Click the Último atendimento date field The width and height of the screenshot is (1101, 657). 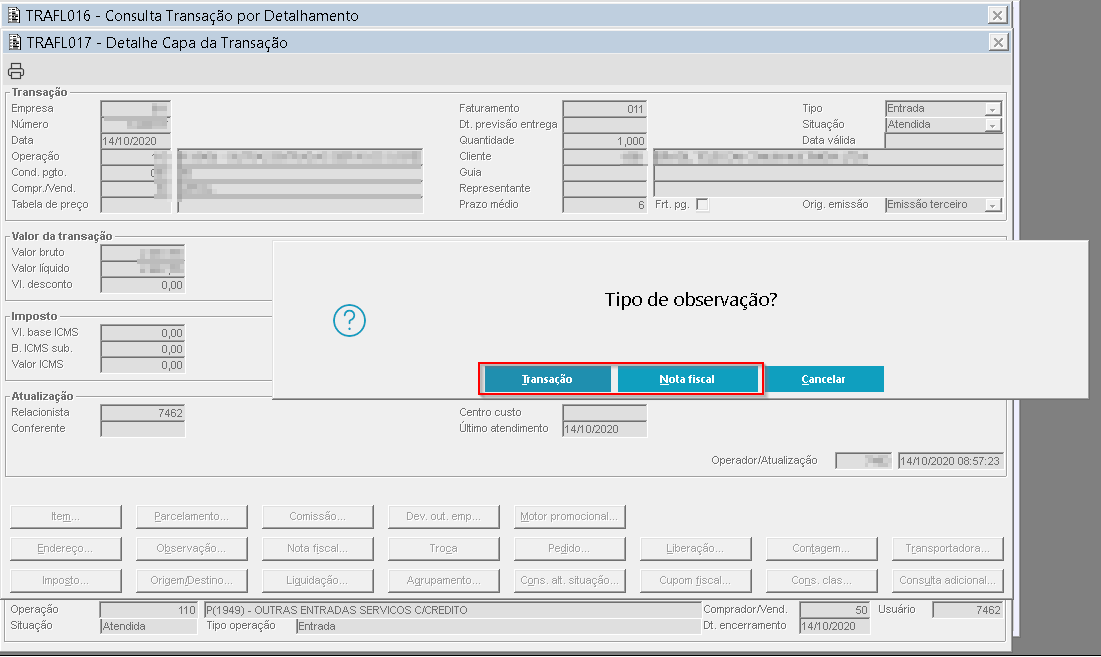605,429
